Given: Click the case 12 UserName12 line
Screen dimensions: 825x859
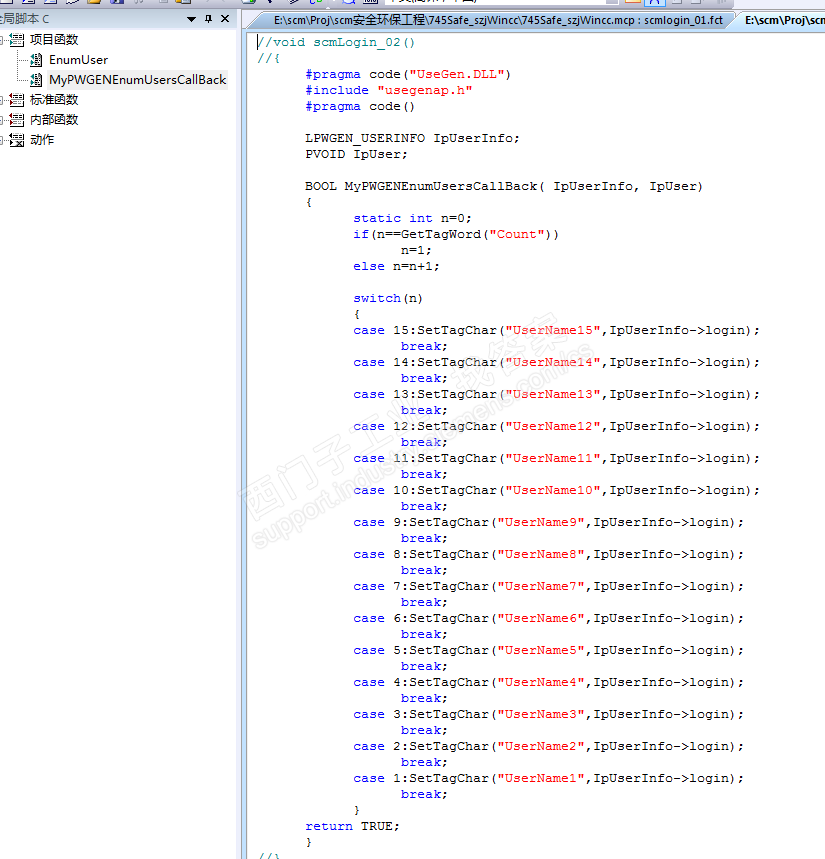Looking at the screenshot, I should click(557, 426).
